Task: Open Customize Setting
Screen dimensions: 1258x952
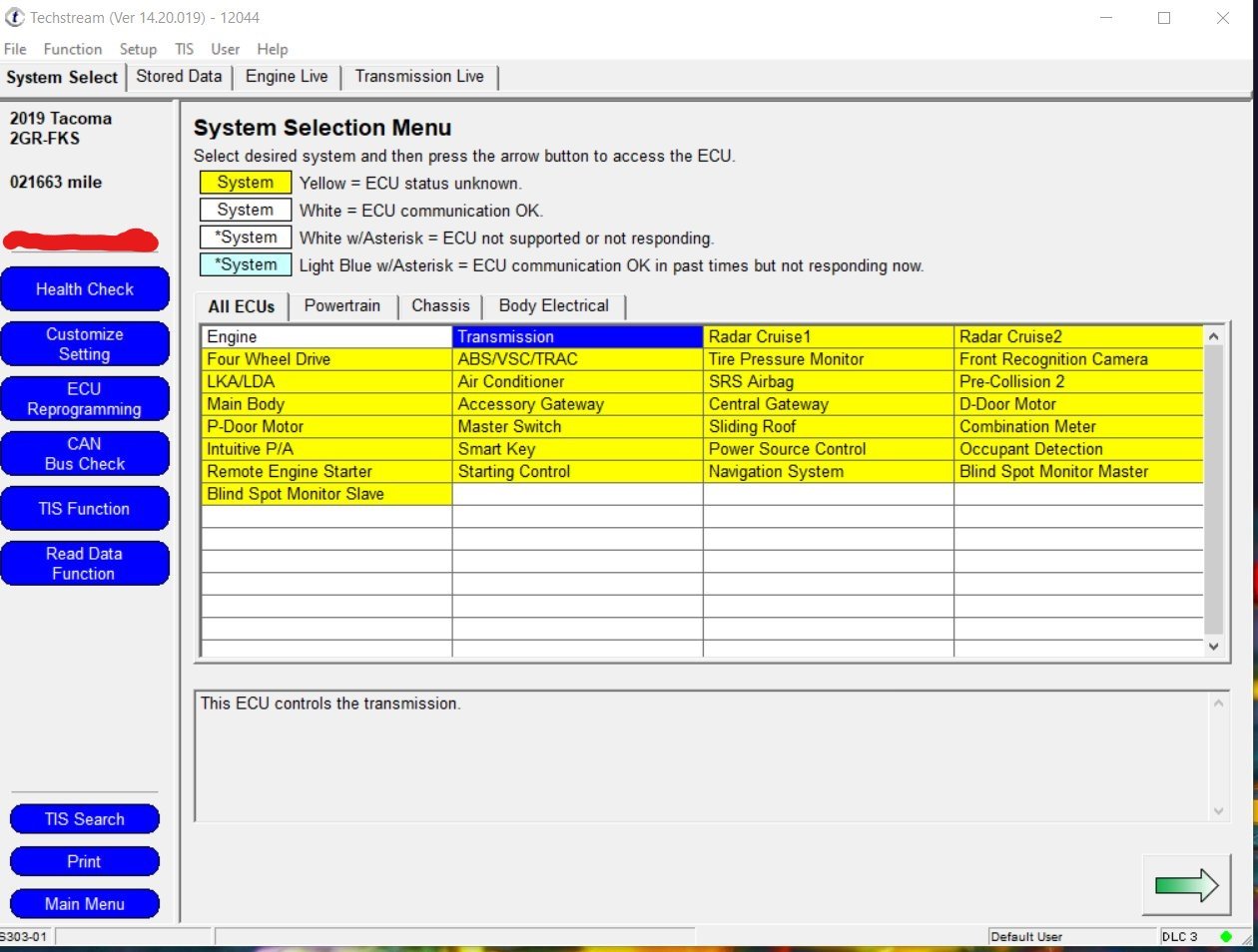Action: [85, 344]
